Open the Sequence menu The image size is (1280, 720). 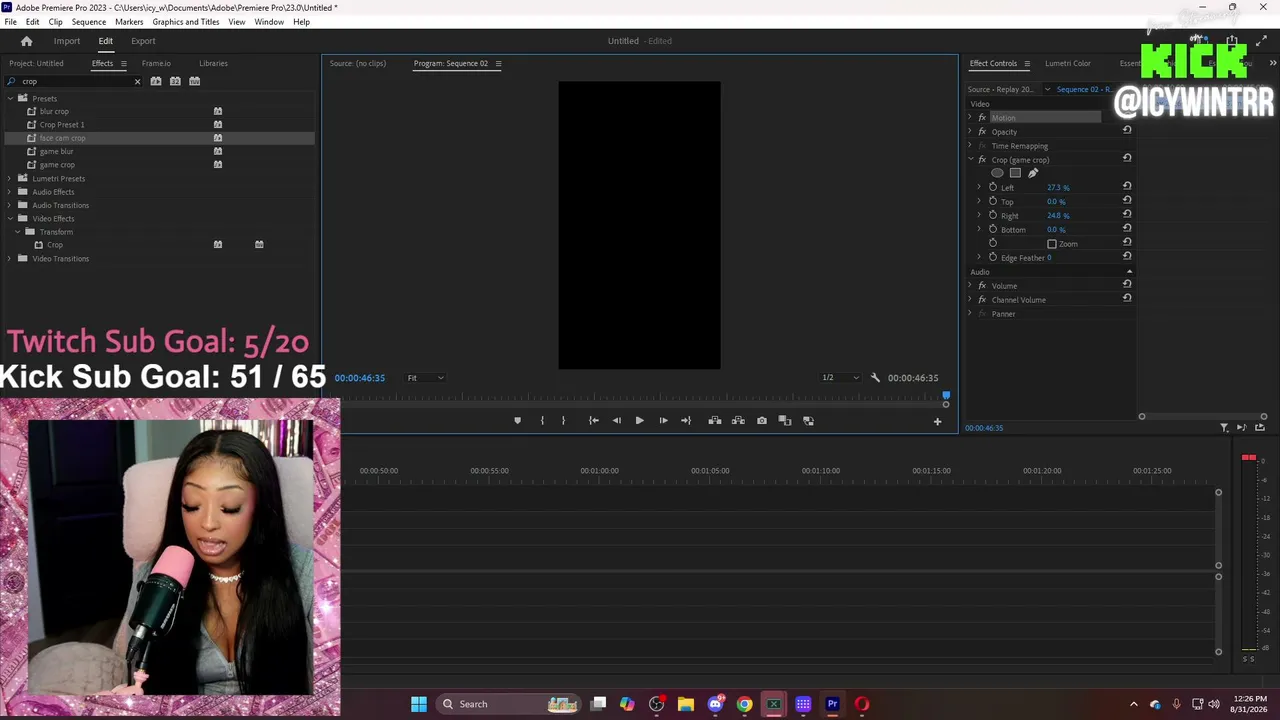89,22
